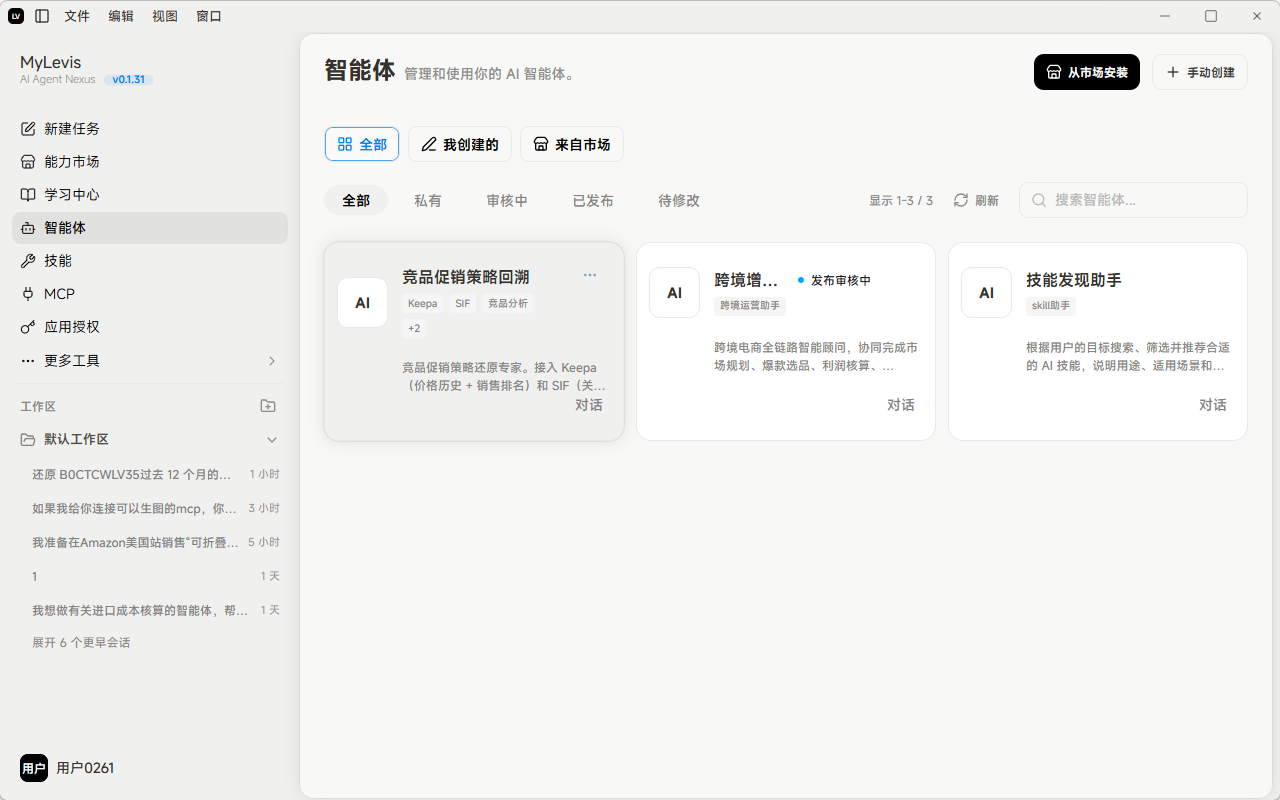The width and height of the screenshot is (1280, 800).
Task: Expand 更多工具 chevron arrow
Action: click(272, 361)
